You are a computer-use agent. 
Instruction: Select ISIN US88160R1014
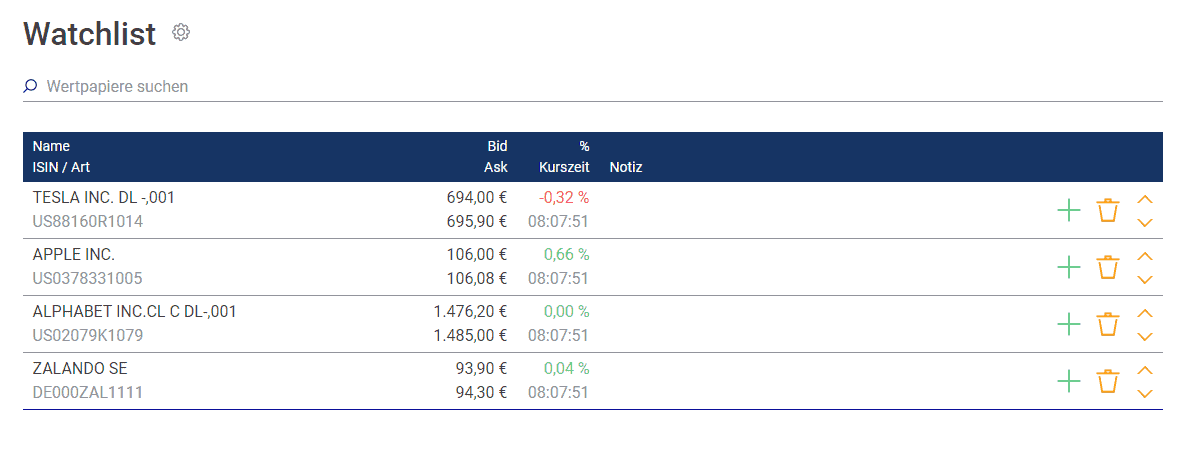(88, 222)
